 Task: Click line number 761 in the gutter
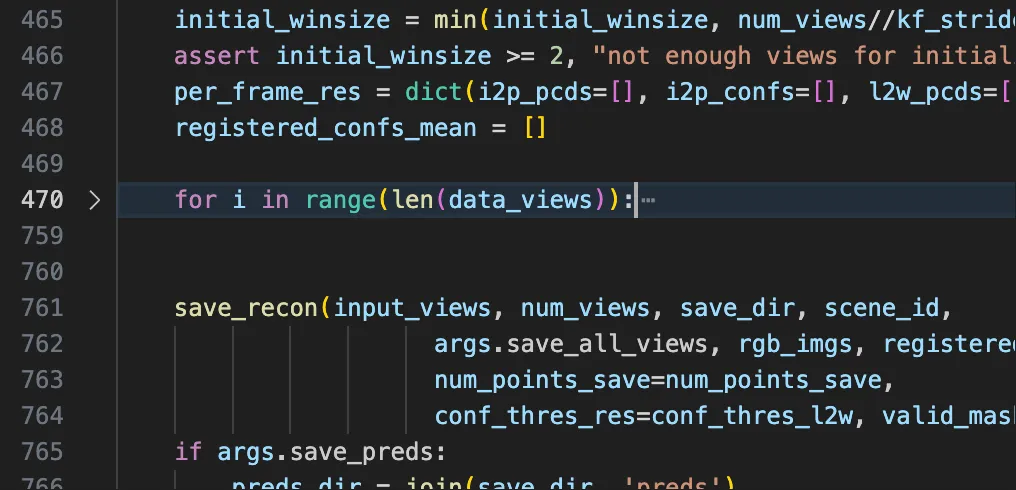[x=42, y=307]
